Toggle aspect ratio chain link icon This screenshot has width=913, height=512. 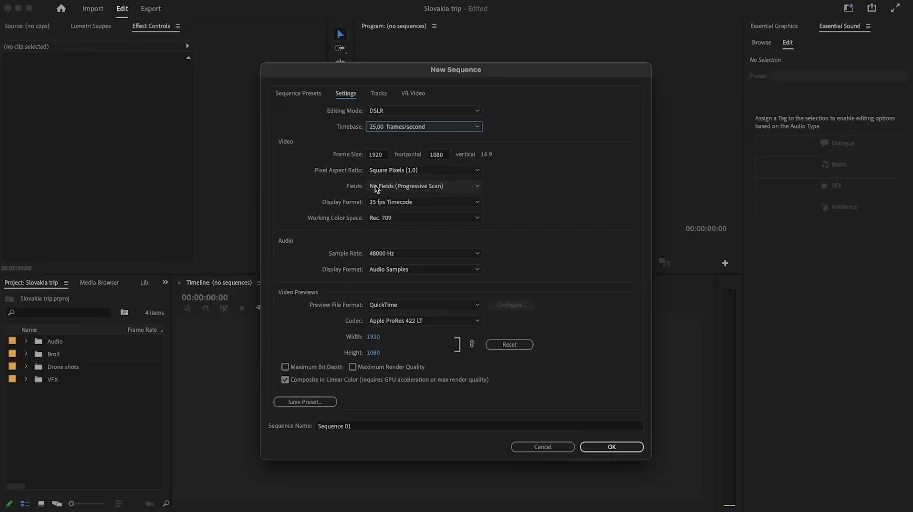pyautogui.click(x=472, y=344)
